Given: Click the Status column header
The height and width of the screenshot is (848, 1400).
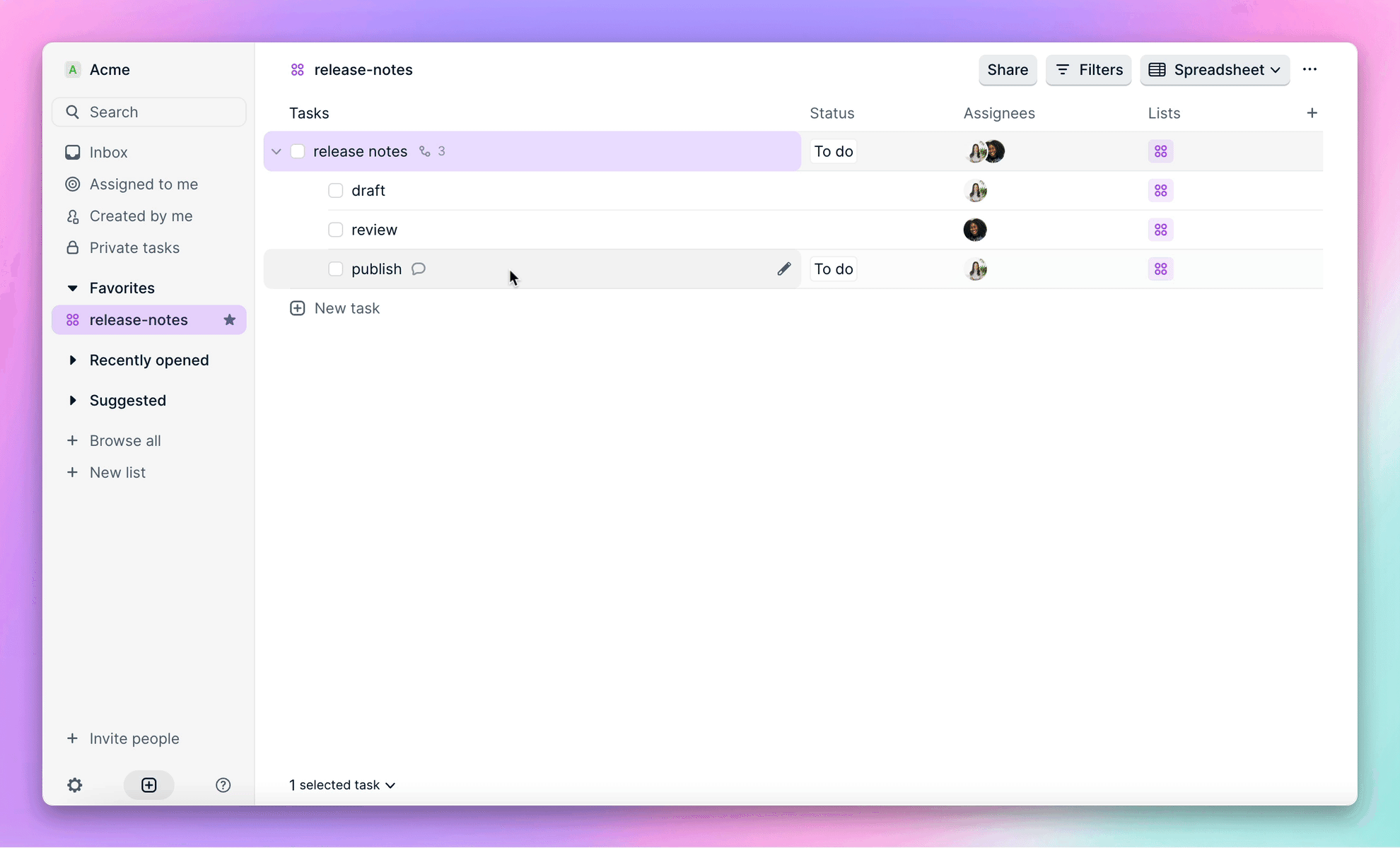Looking at the screenshot, I should (x=832, y=113).
